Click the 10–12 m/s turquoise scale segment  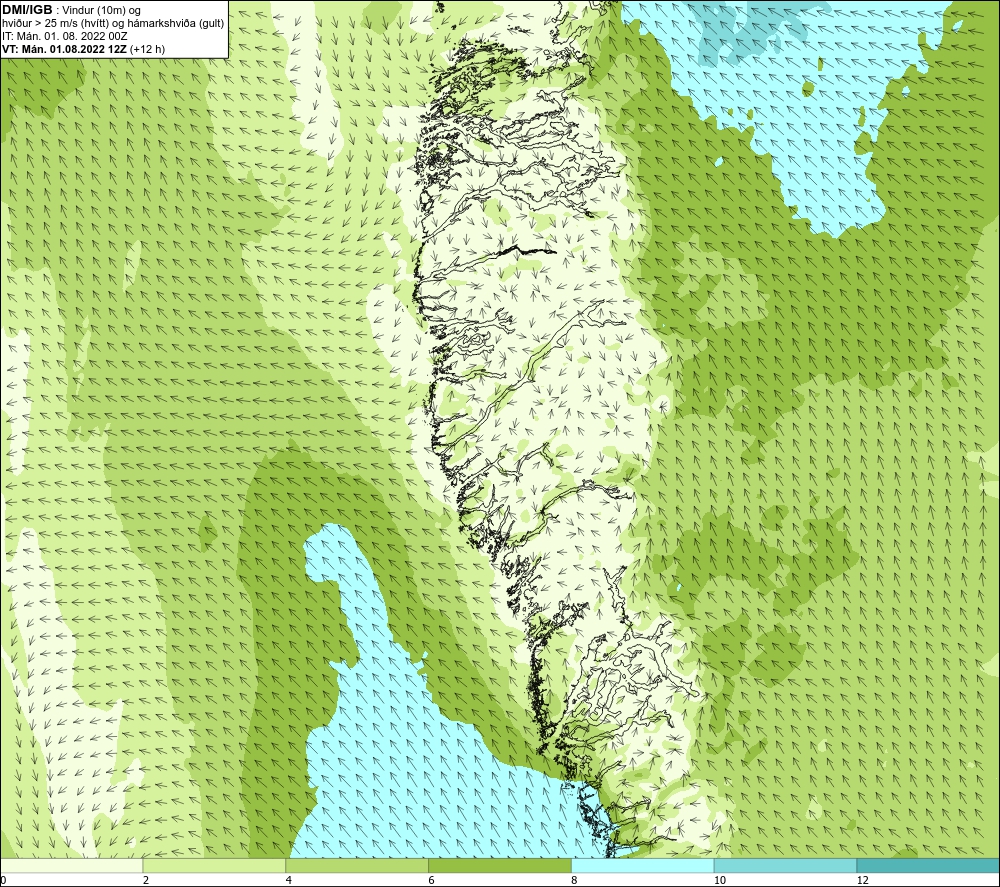[x=785, y=865]
